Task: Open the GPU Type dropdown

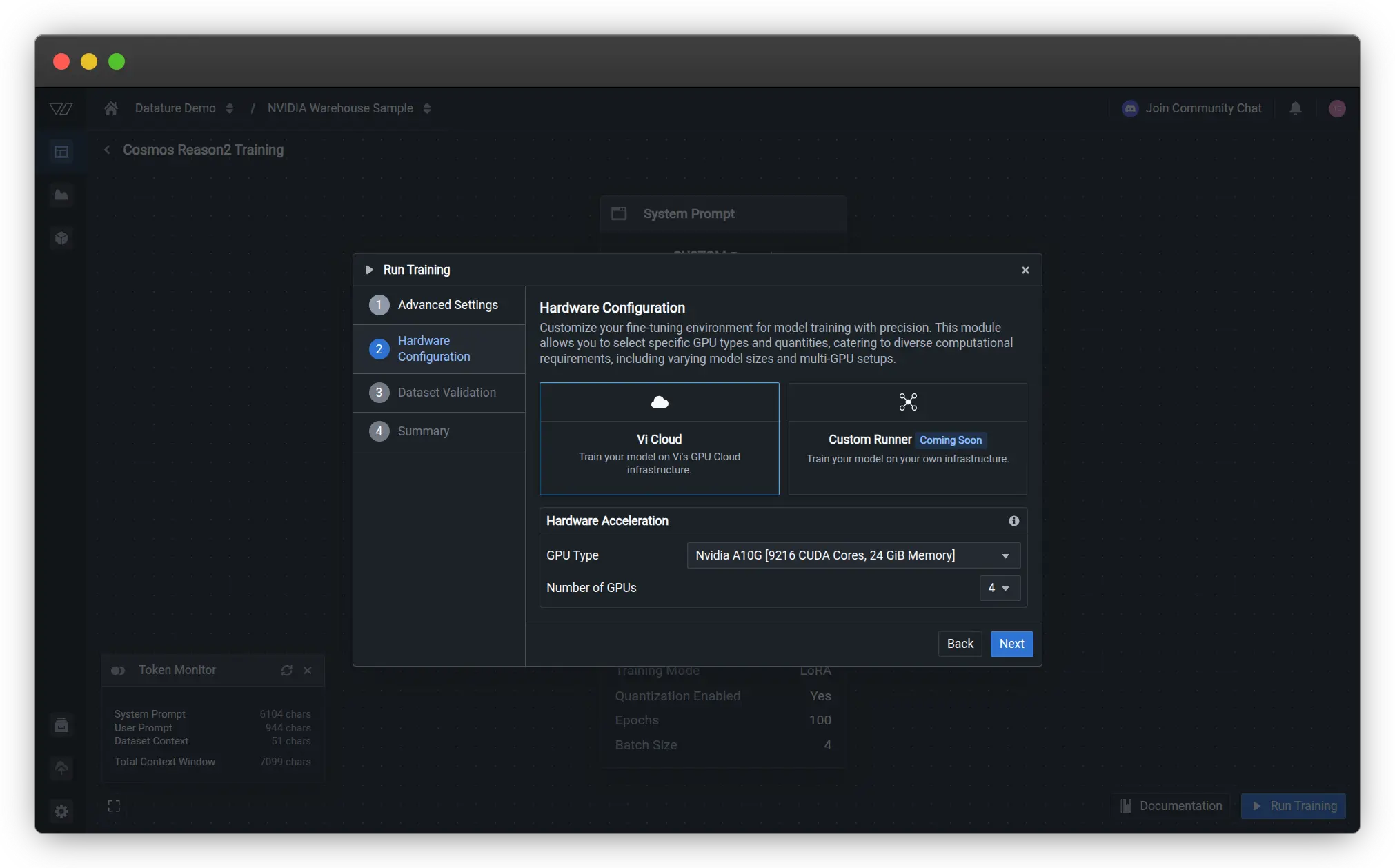Action: click(x=853, y=555)
